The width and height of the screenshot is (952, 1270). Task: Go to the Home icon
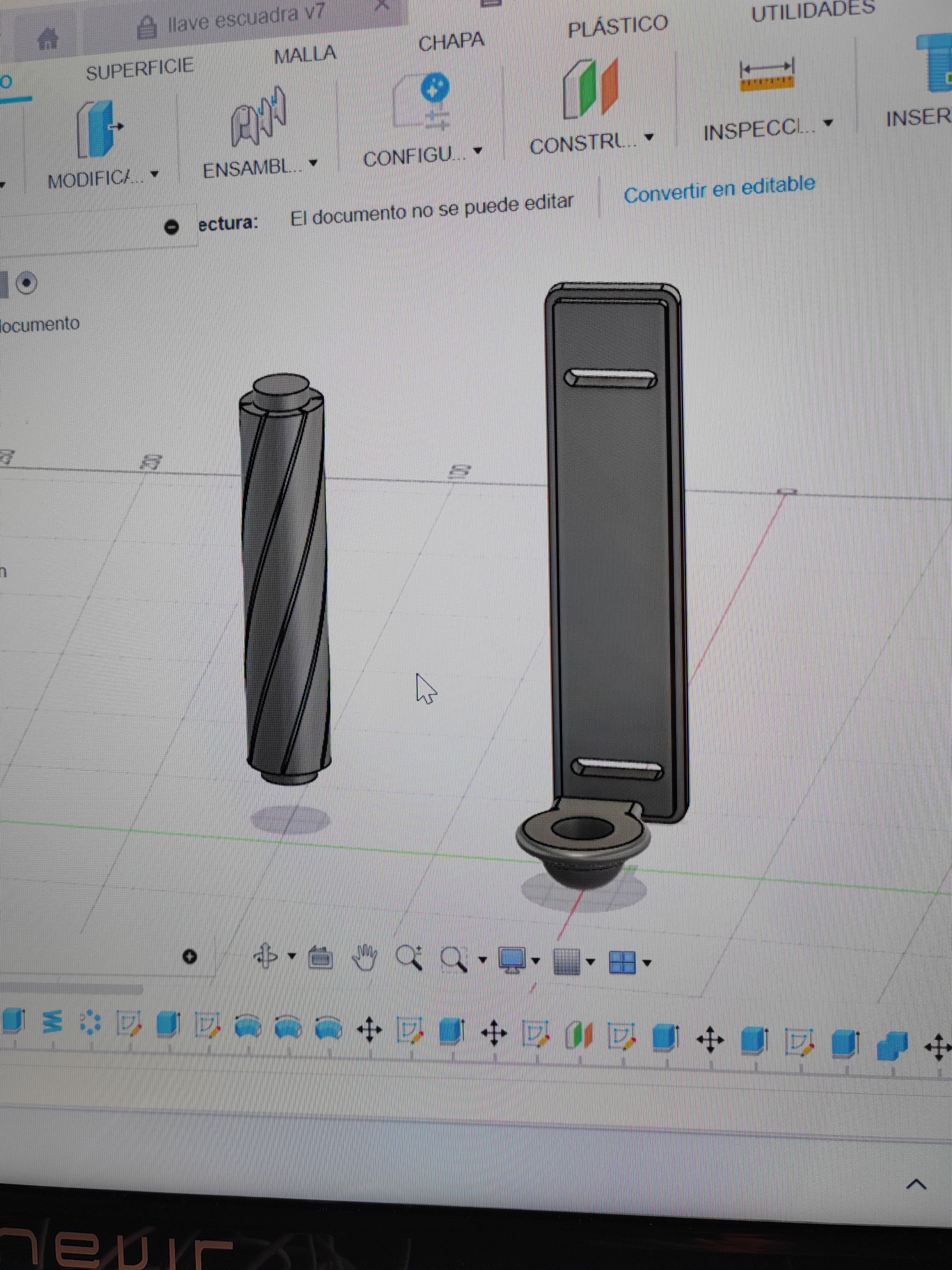point(48,39)
